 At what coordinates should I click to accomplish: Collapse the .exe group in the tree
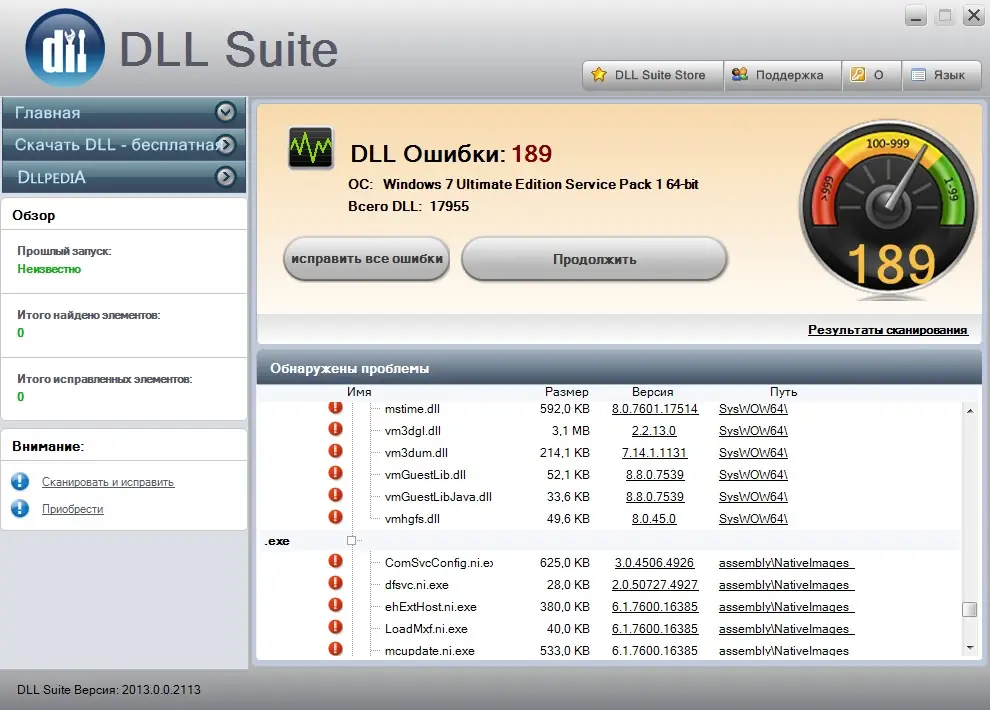click(x=352, y=540)
